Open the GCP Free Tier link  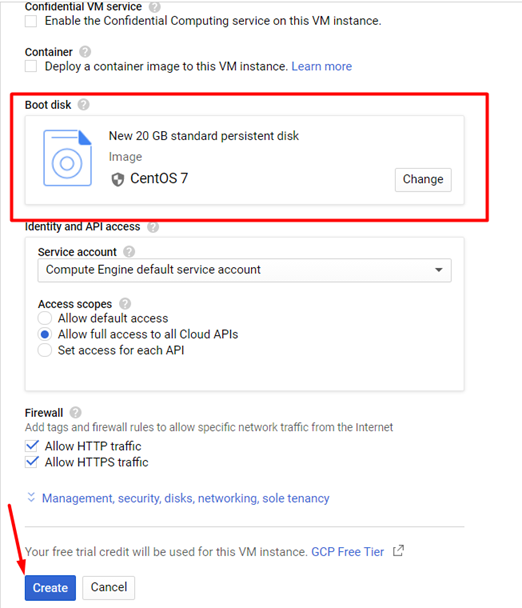[347, 551]
